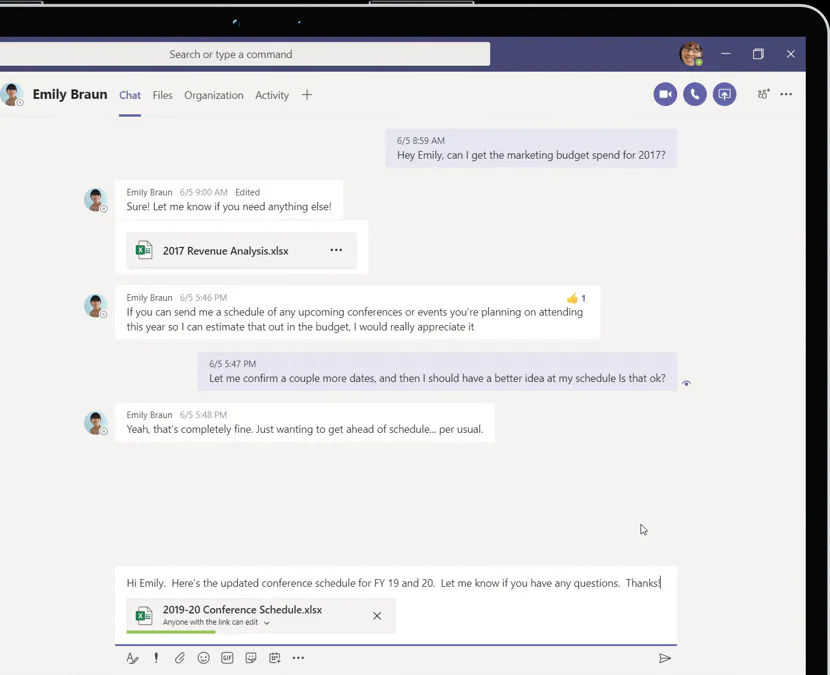
Task: Open more chat options in header
Action: click(787, 94)
